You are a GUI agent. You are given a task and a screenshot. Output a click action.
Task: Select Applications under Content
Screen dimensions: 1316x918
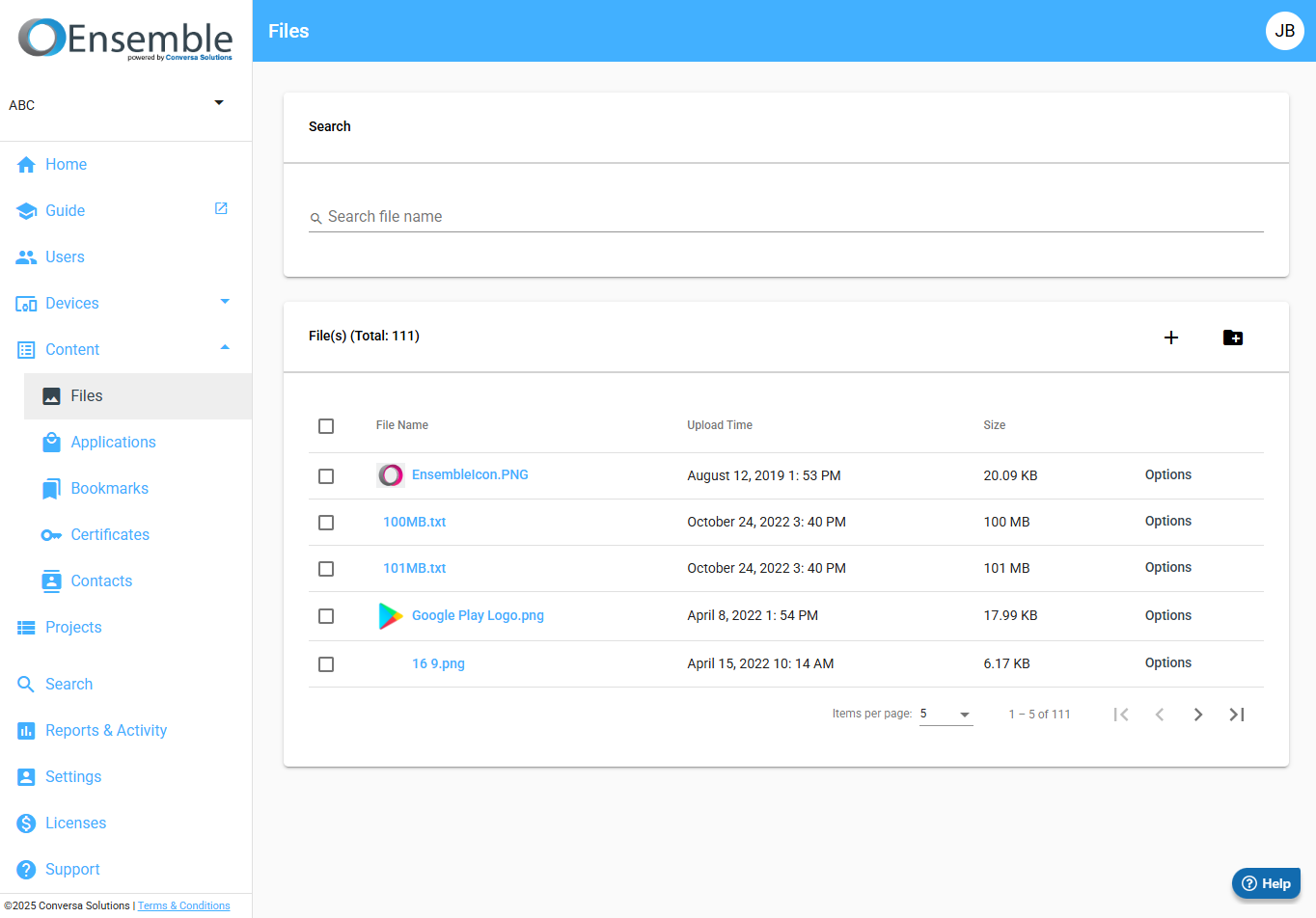[x=138, y=443]
